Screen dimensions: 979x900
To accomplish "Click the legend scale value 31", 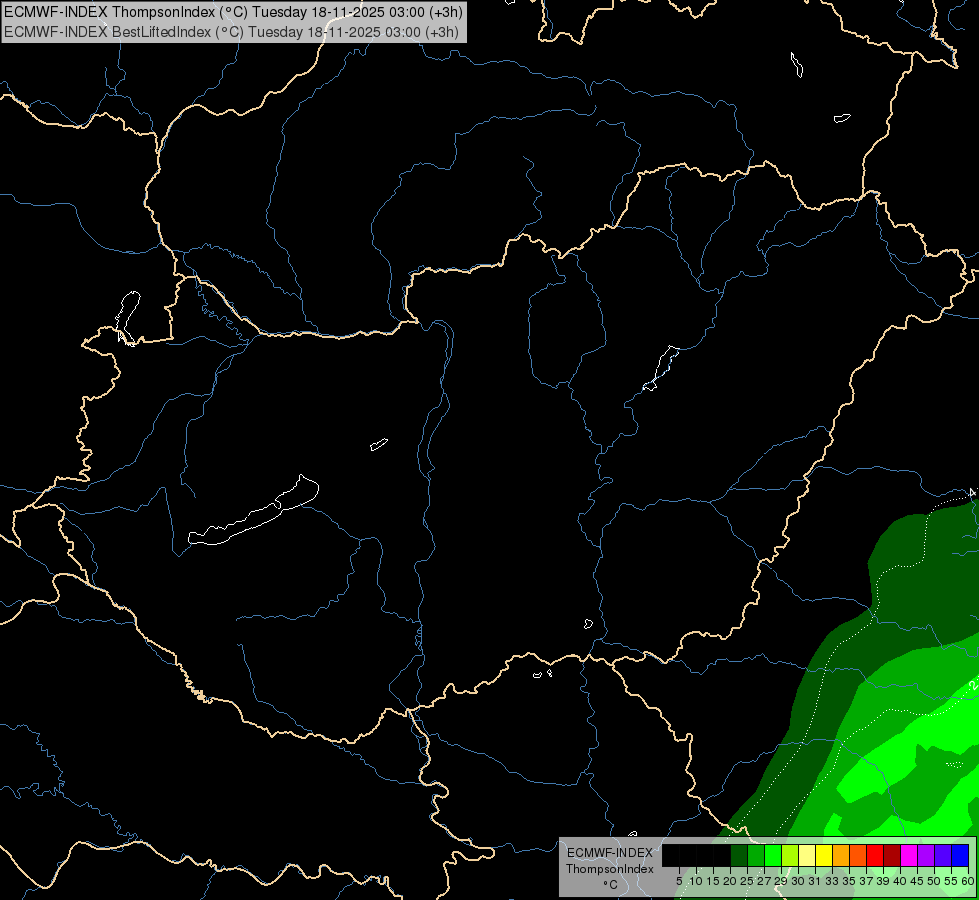I will [815, 881].
